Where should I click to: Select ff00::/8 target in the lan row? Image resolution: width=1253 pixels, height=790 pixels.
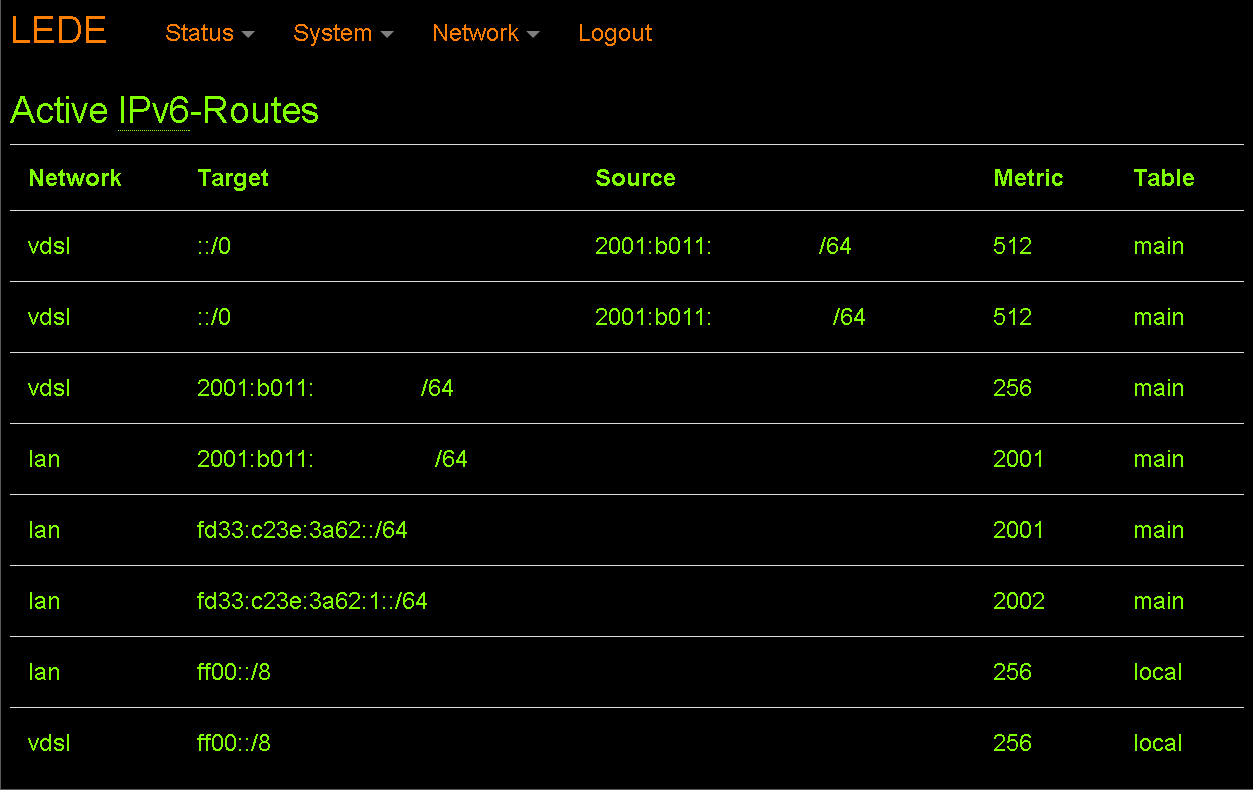234,672
